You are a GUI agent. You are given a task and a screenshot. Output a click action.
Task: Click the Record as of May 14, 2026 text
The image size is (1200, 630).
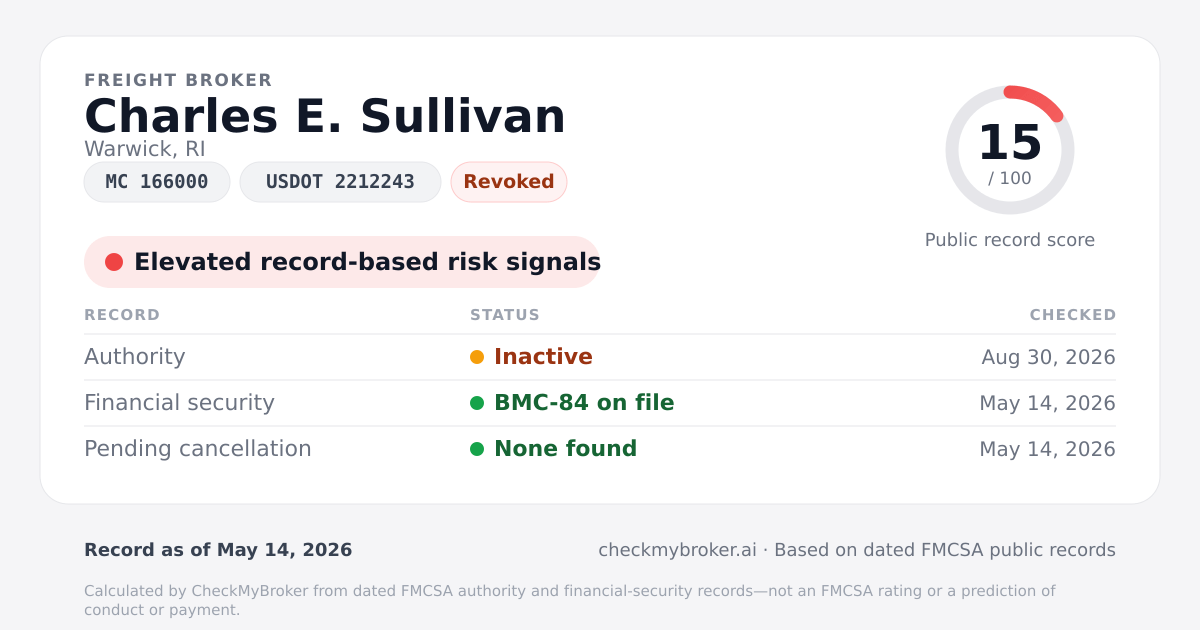[x=218, y=550]
